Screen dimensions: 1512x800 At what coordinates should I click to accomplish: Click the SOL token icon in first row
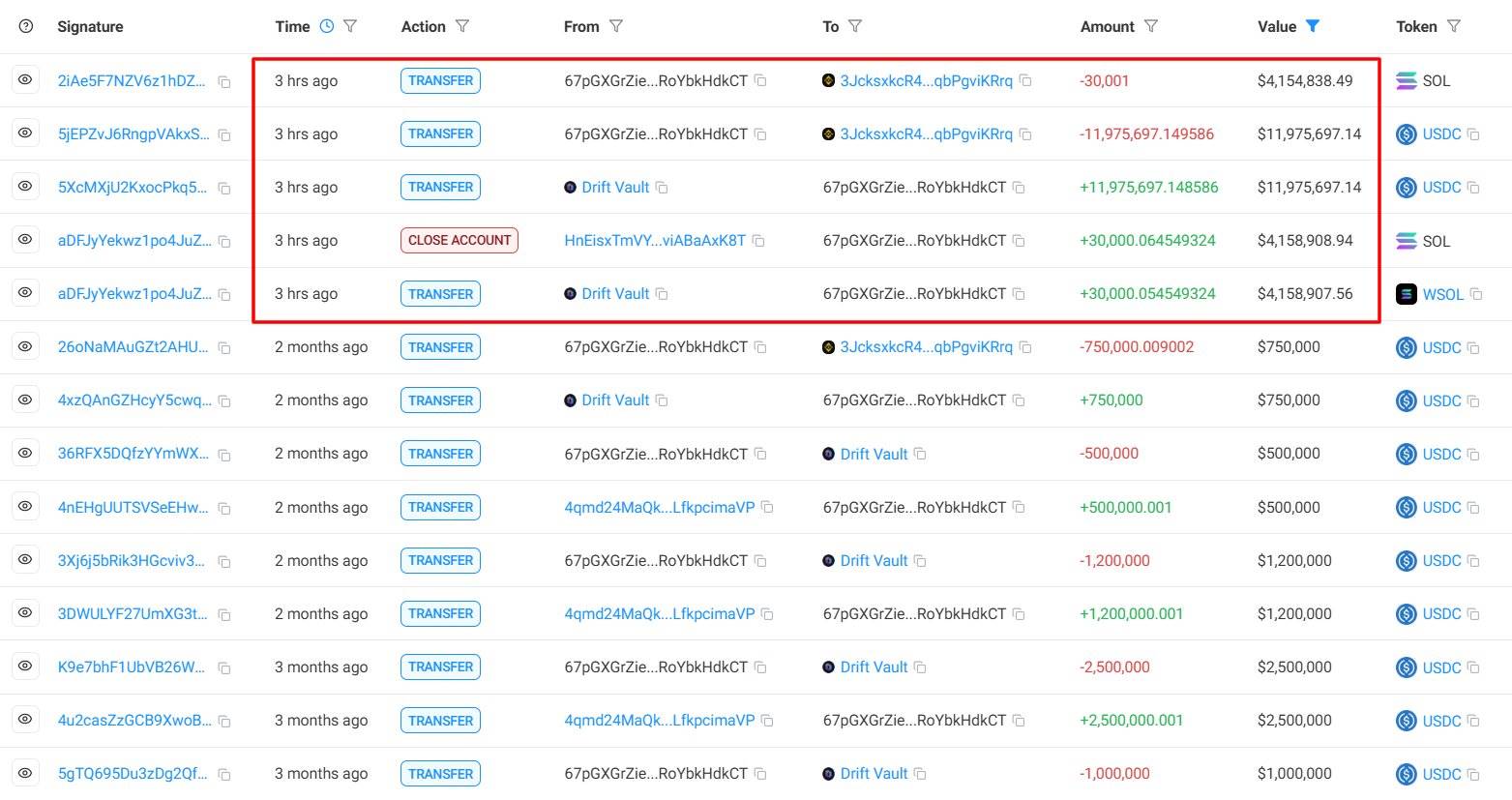pos(1407,81)
